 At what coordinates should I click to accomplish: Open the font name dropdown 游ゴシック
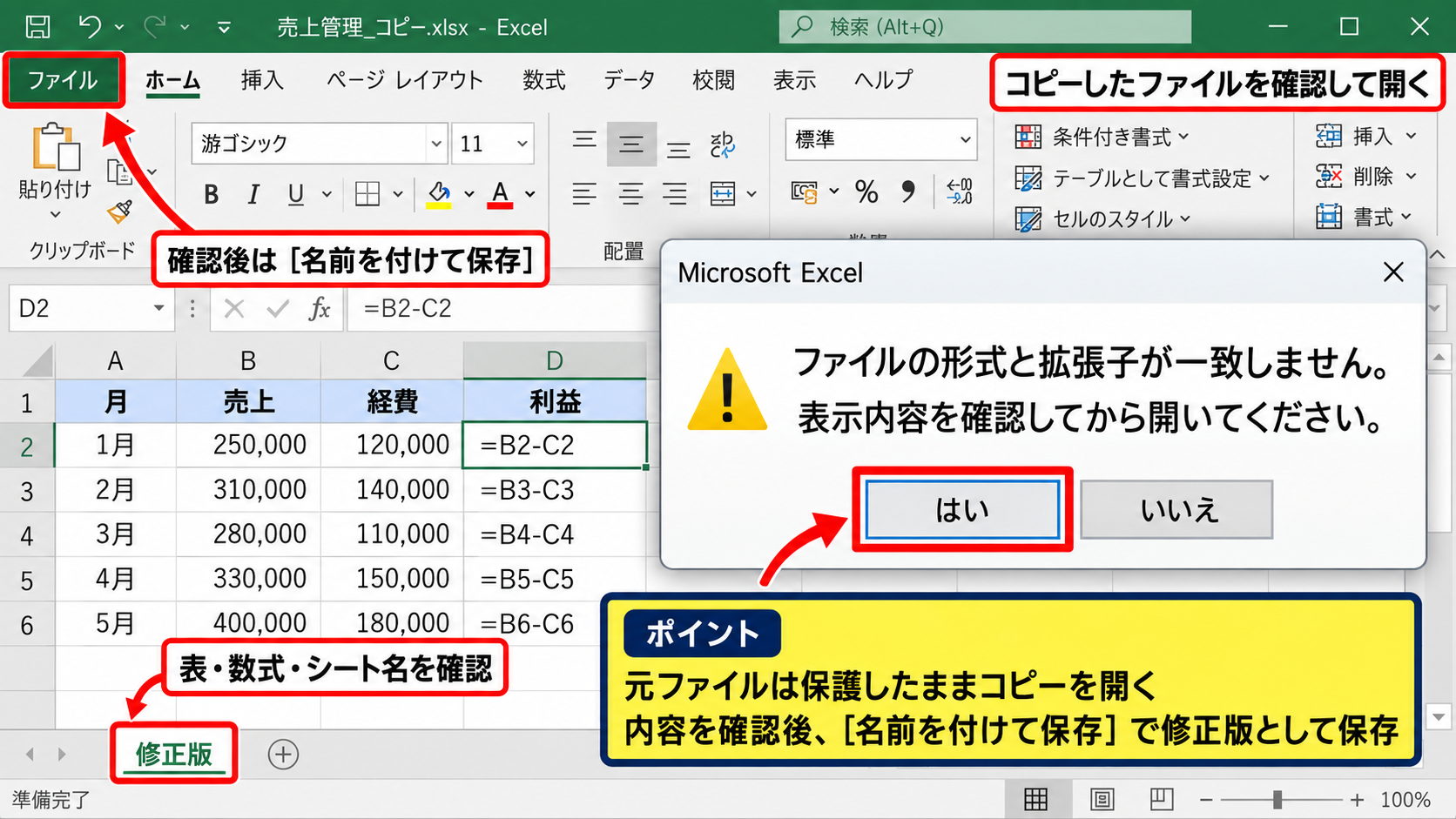tap(436, 143)
